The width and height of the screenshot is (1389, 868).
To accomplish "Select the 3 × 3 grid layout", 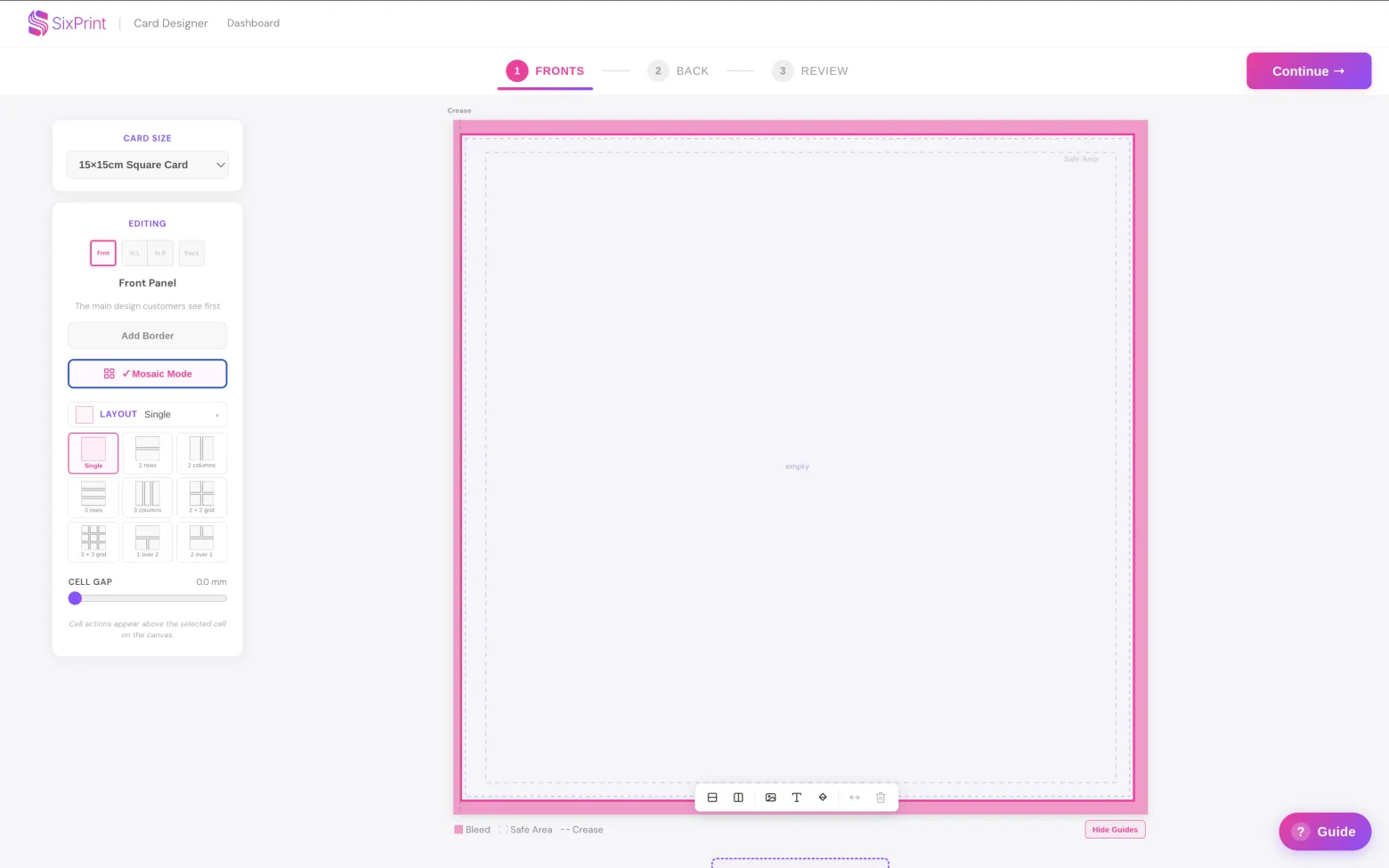I will click(93, 542).
